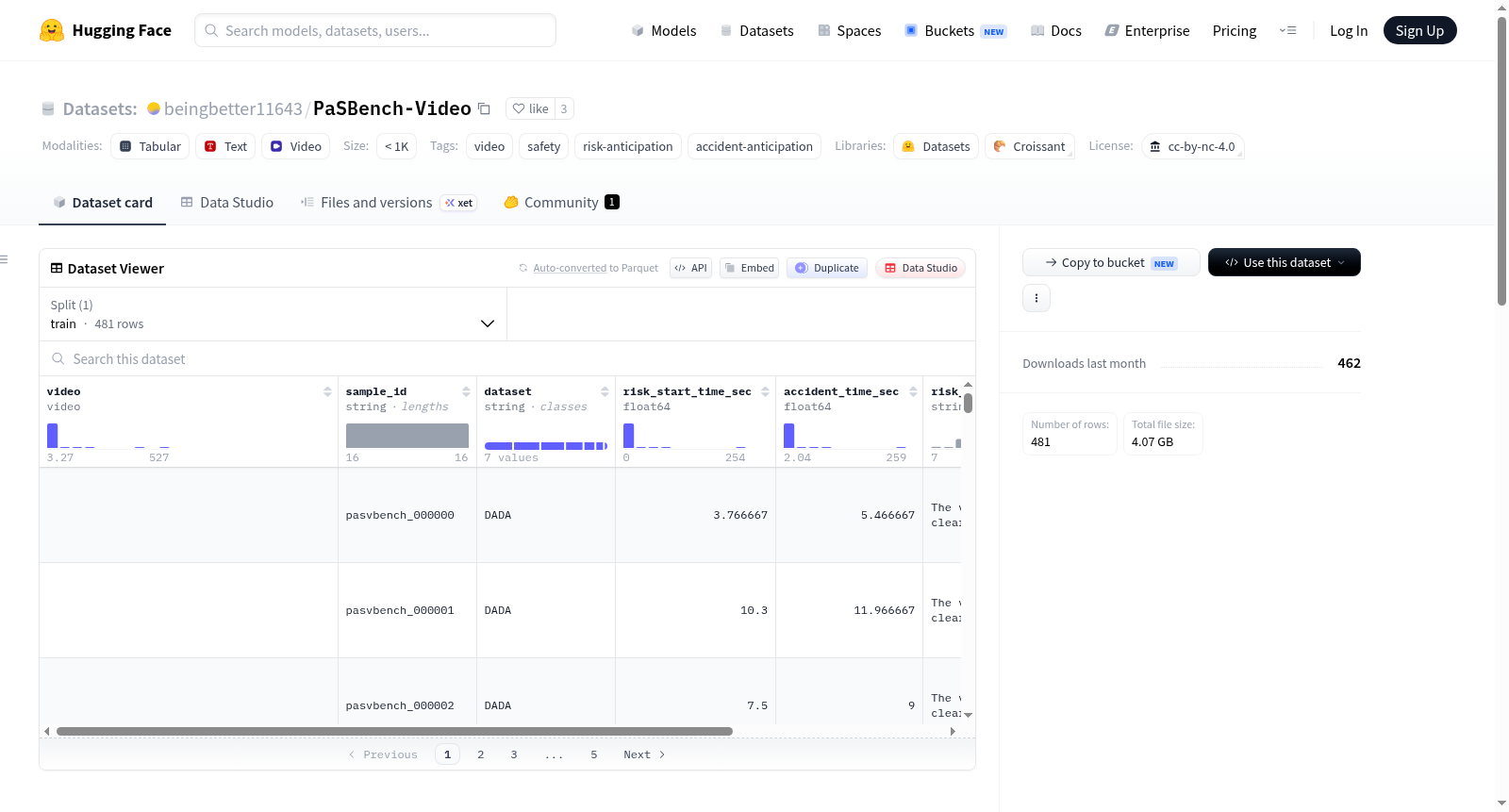Go to Models in the top navigation

point(664,31)
